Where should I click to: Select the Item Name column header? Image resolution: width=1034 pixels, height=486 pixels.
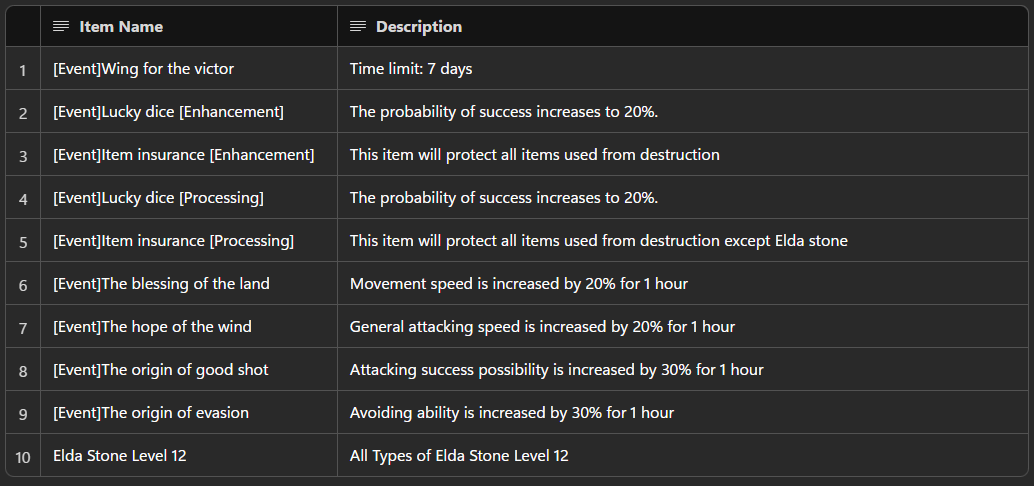click(189, 26)
